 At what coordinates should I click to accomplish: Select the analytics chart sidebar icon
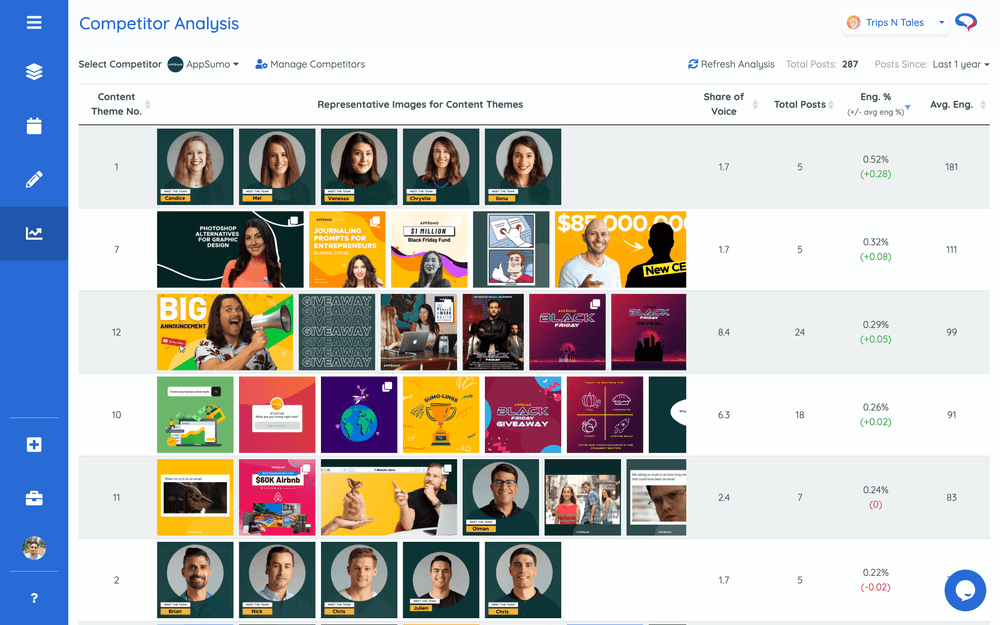pos(34,233)
